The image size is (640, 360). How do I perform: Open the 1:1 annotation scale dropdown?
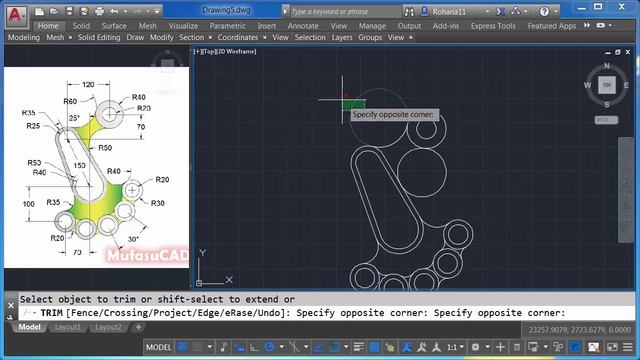[x=456, y=347]
